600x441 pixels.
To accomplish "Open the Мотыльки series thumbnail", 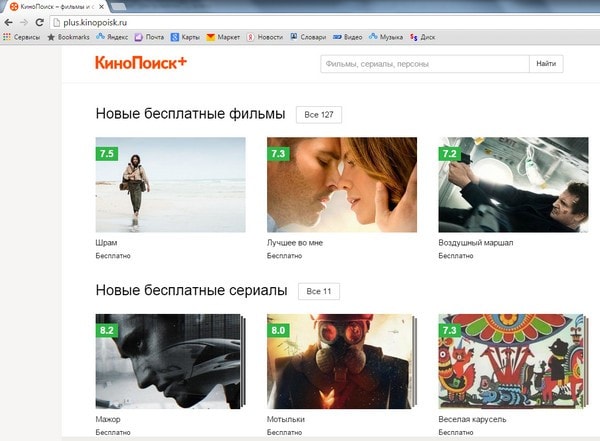I will (x=341, y=361).
